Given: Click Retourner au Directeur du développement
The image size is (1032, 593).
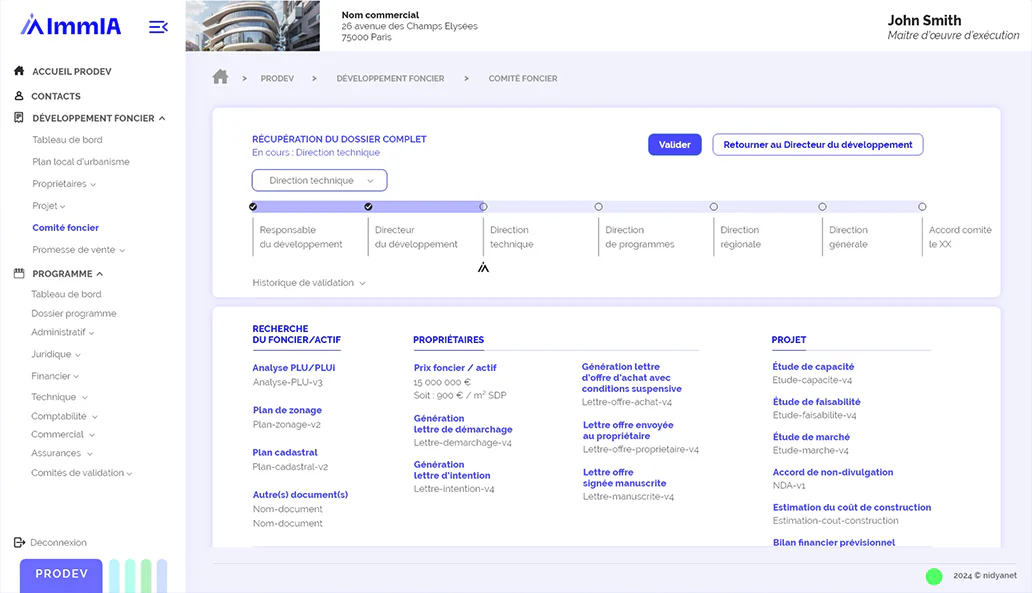Looking at the screenshot, I should pos(817,145).
